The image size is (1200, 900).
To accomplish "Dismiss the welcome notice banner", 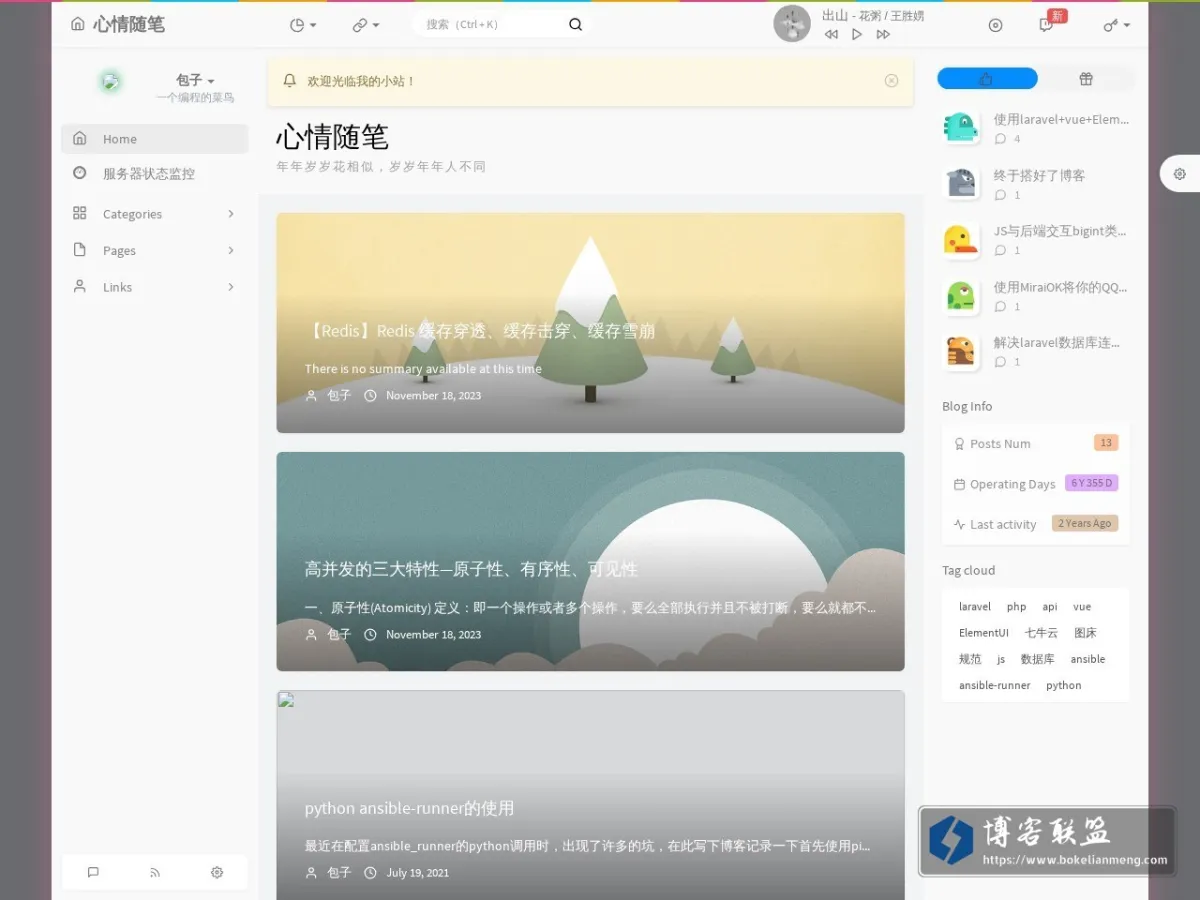I will pyautogui.click(x=892, y=81).
